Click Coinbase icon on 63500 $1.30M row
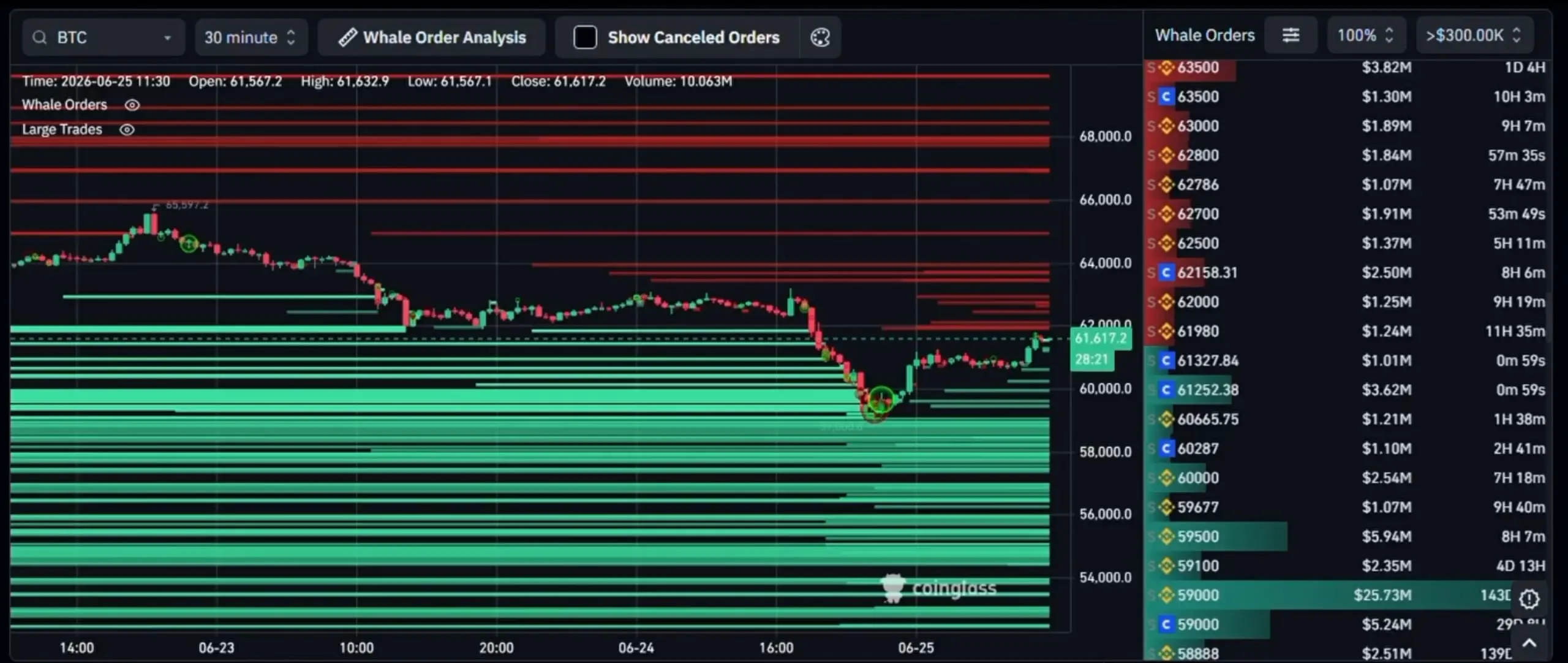1568x663 pixels. point(1166,97)
